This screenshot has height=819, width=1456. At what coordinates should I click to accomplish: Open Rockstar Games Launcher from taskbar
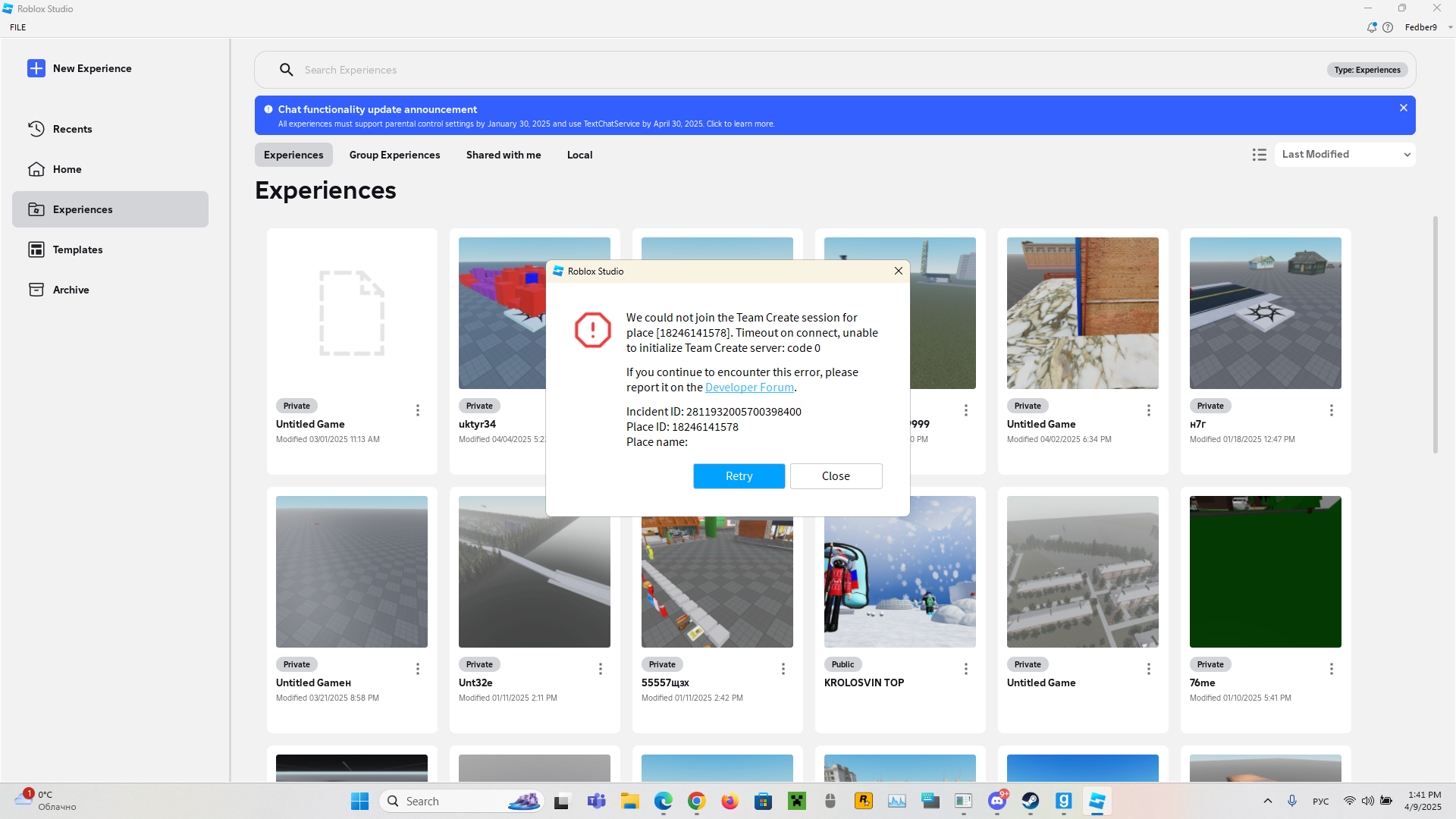pyautogui.click(x=864, y=801)
